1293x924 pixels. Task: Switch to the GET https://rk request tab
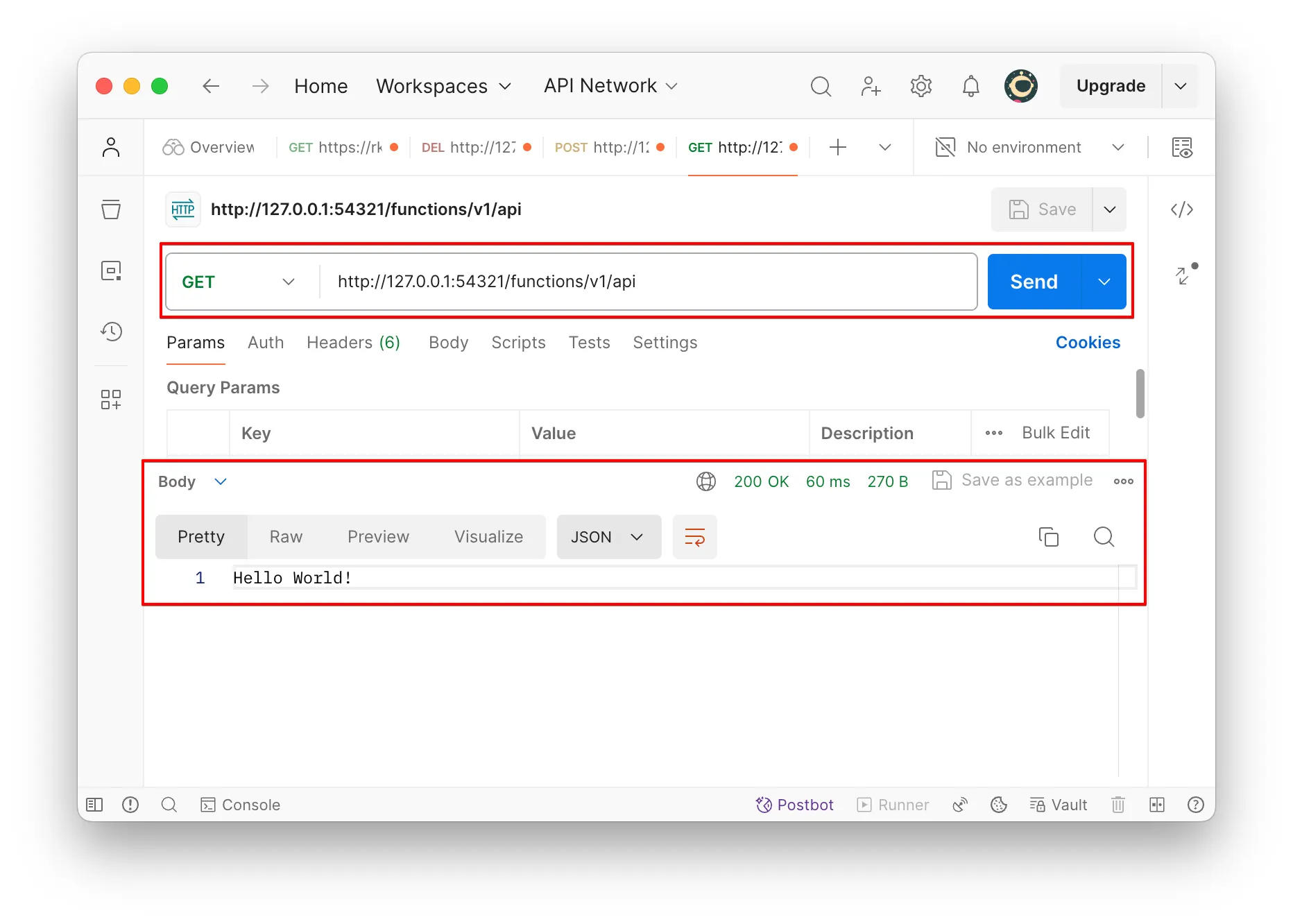(343, 147)
